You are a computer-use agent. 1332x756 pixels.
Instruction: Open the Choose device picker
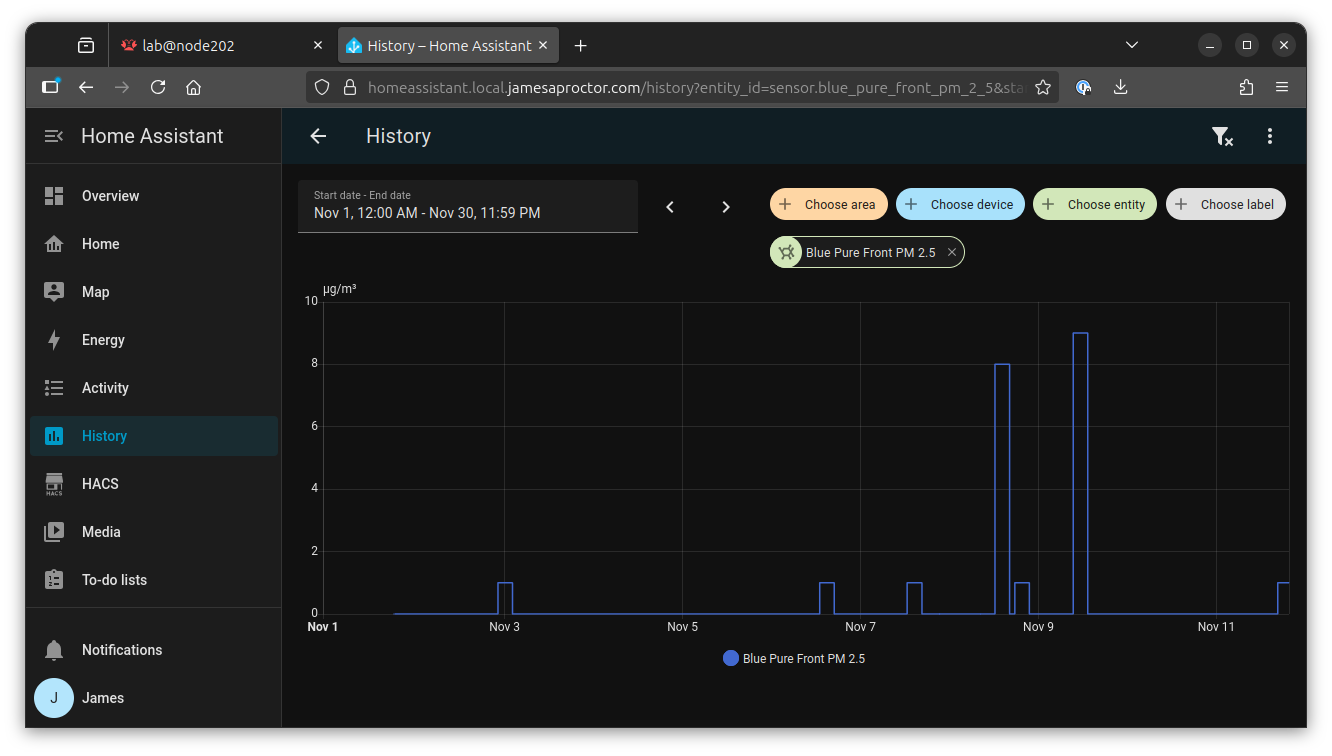(x=960, y=204)
